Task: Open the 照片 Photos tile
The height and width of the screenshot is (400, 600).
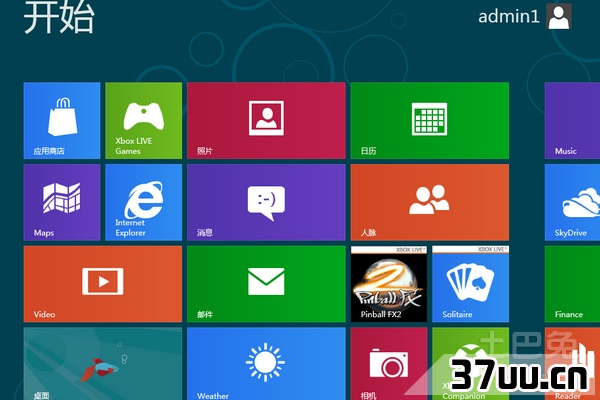Action: [266, 121]
